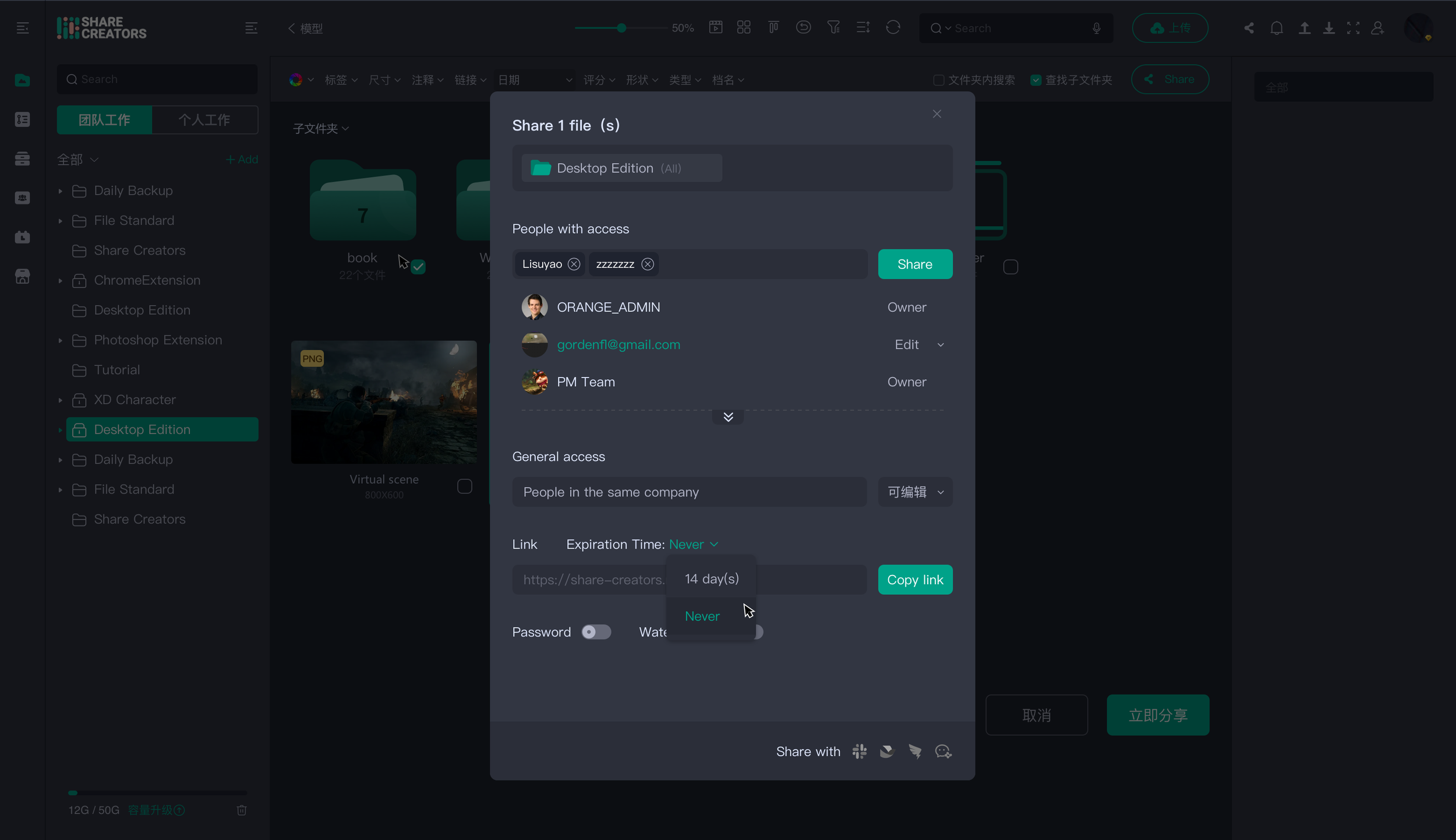1456x840 pixels.
Task: Remove zzzzzzz recipient tag
Action: point(648,264)
